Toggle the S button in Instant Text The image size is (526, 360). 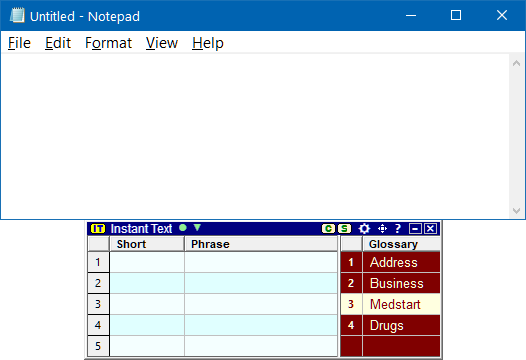point(344,229)
